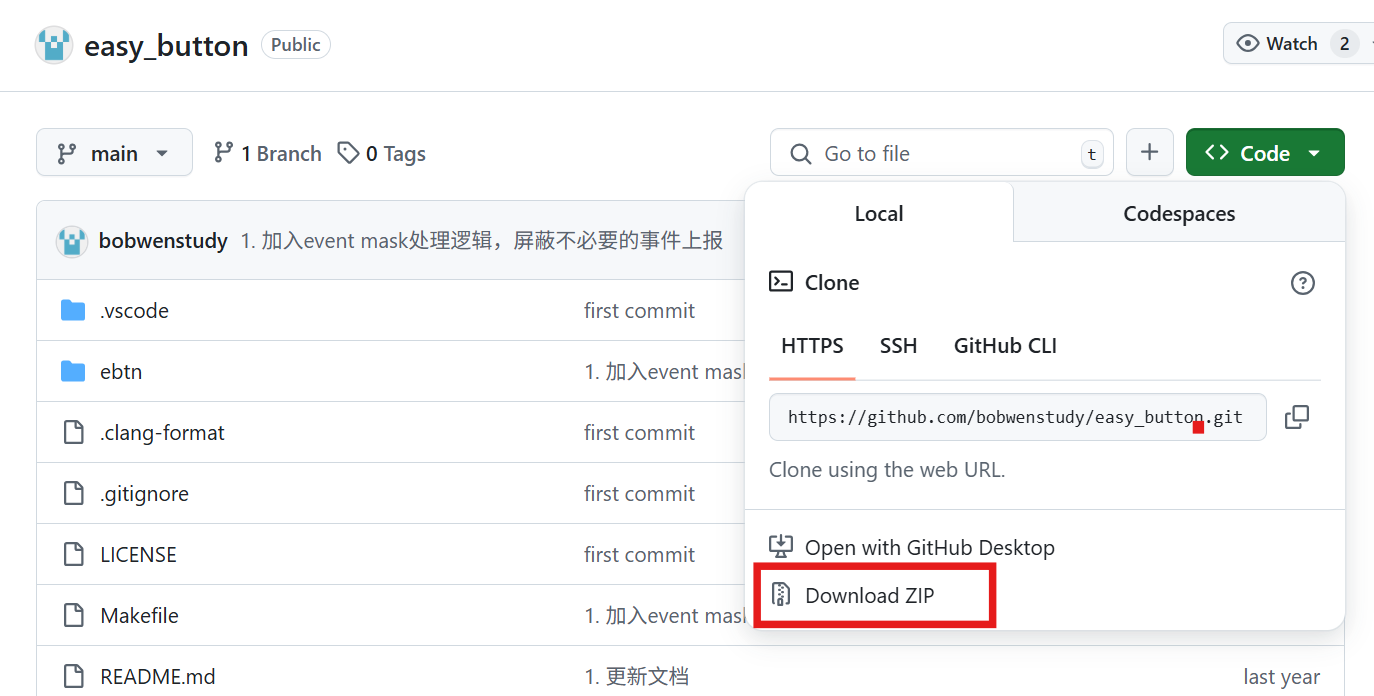1374x696 pixels.
Task: Open the easy_button repository title link
Action: point(166,46)
